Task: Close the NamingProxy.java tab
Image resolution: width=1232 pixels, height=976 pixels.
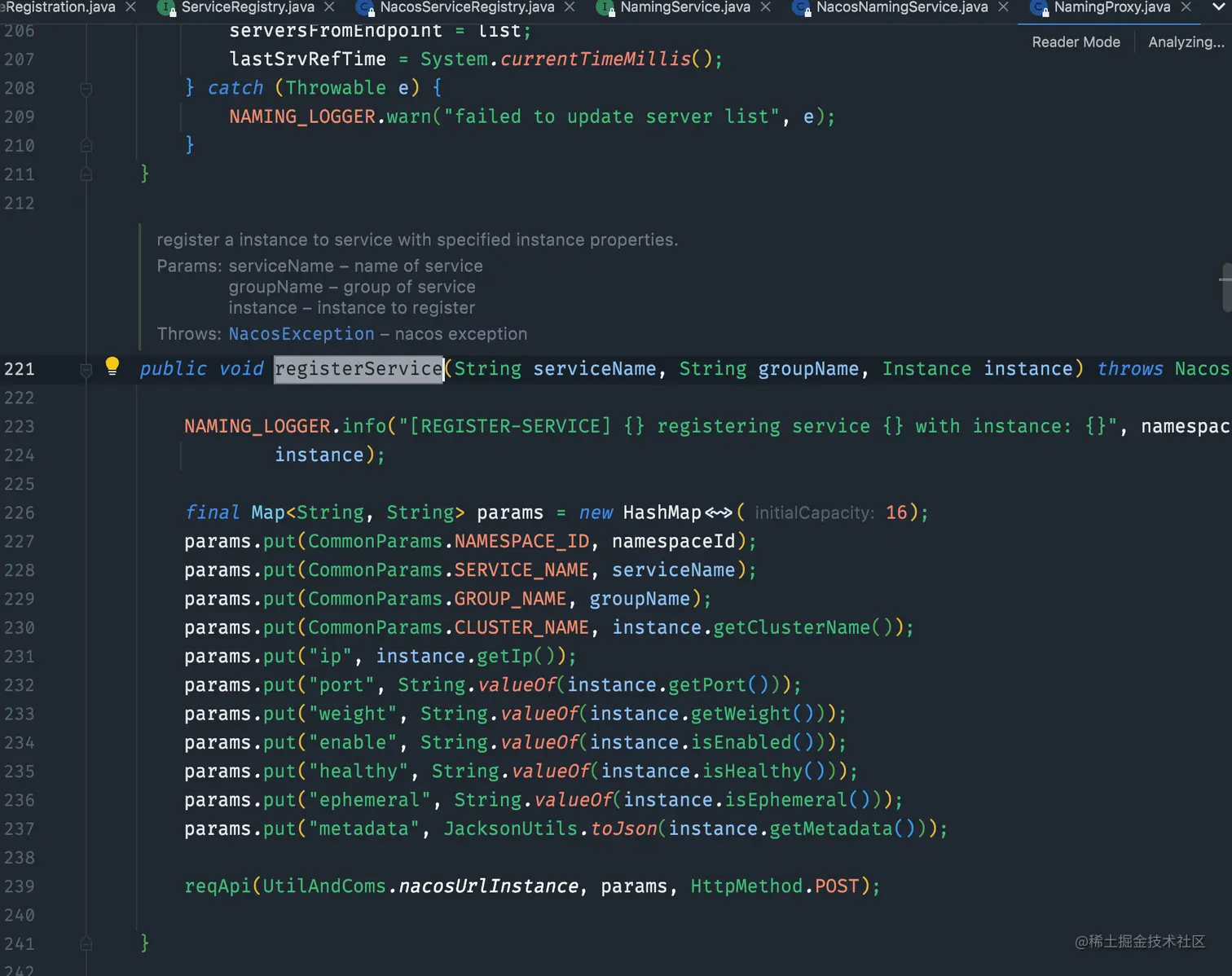Action: coord(1186,7)
